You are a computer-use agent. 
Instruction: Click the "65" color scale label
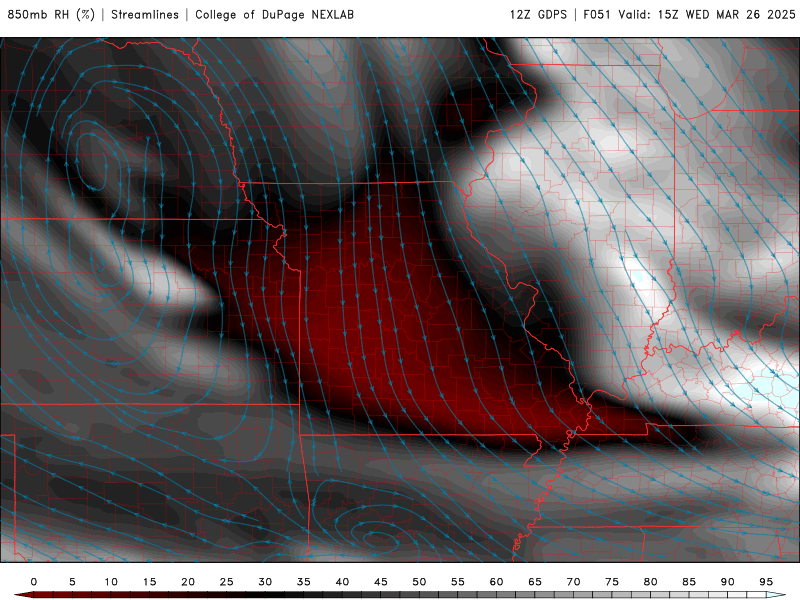535,582
